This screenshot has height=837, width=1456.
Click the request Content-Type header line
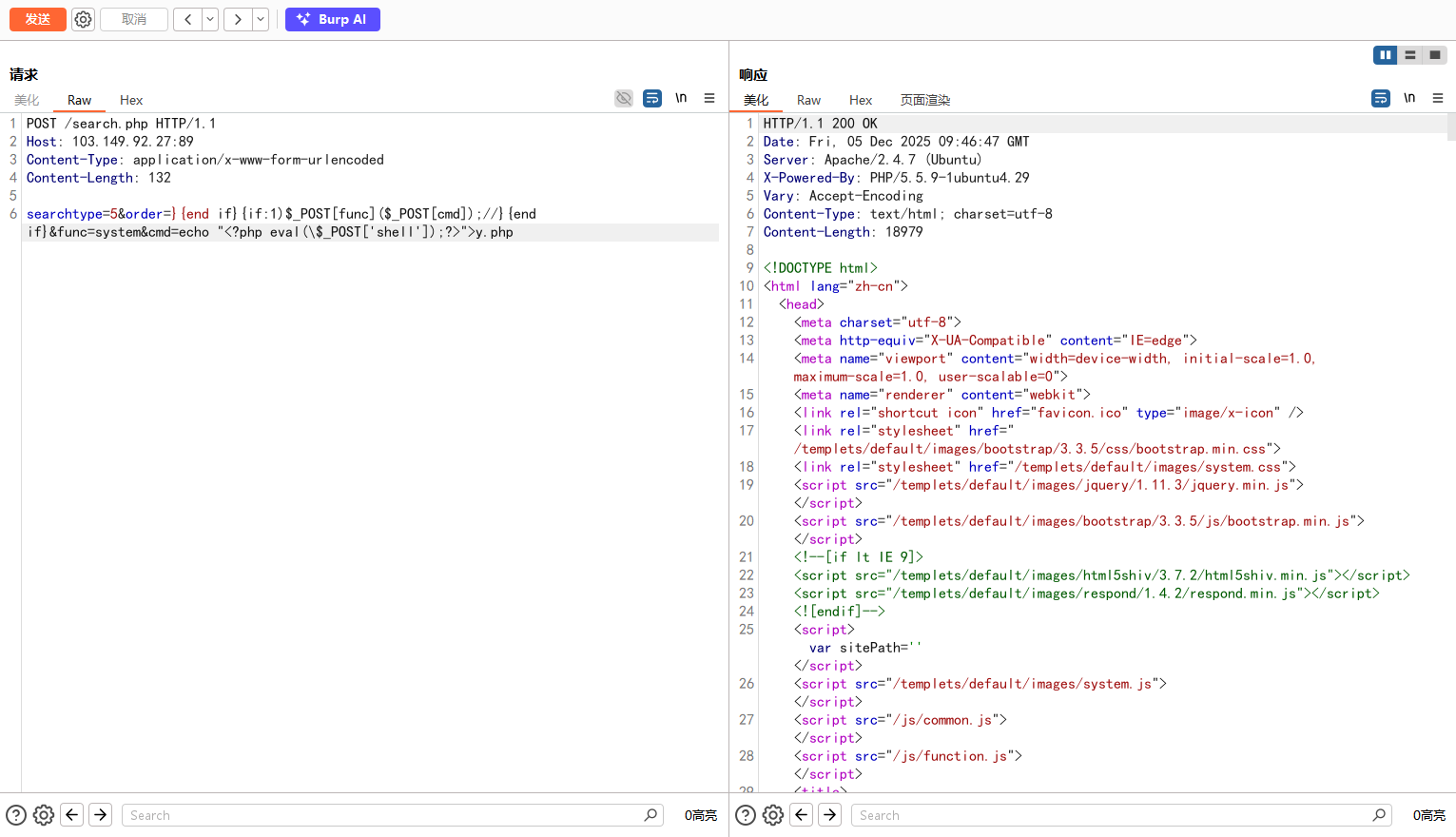[205, 160]
